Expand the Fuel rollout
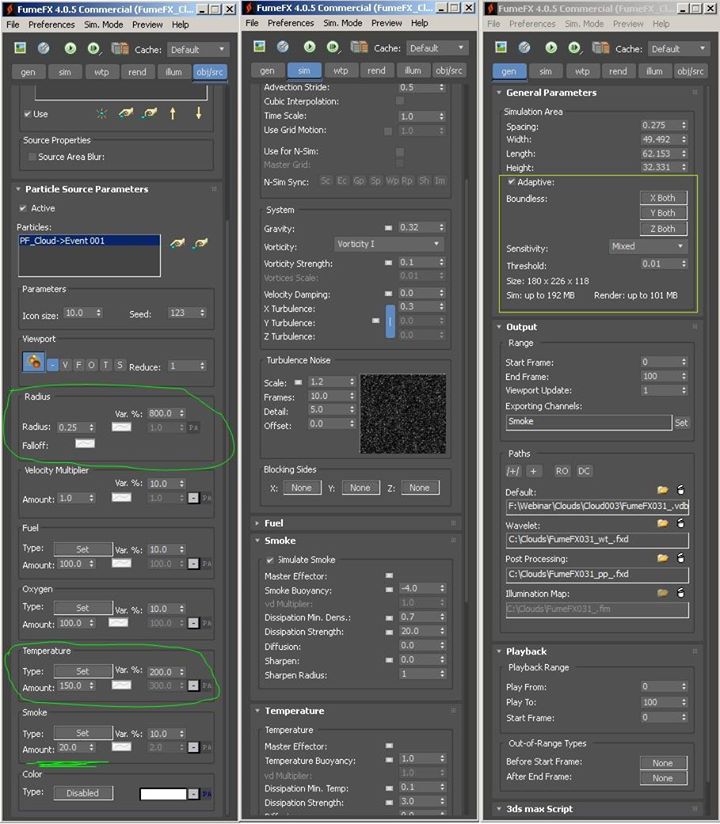The height and width of the screenshot is (824, 720). [x=273, y=523]
